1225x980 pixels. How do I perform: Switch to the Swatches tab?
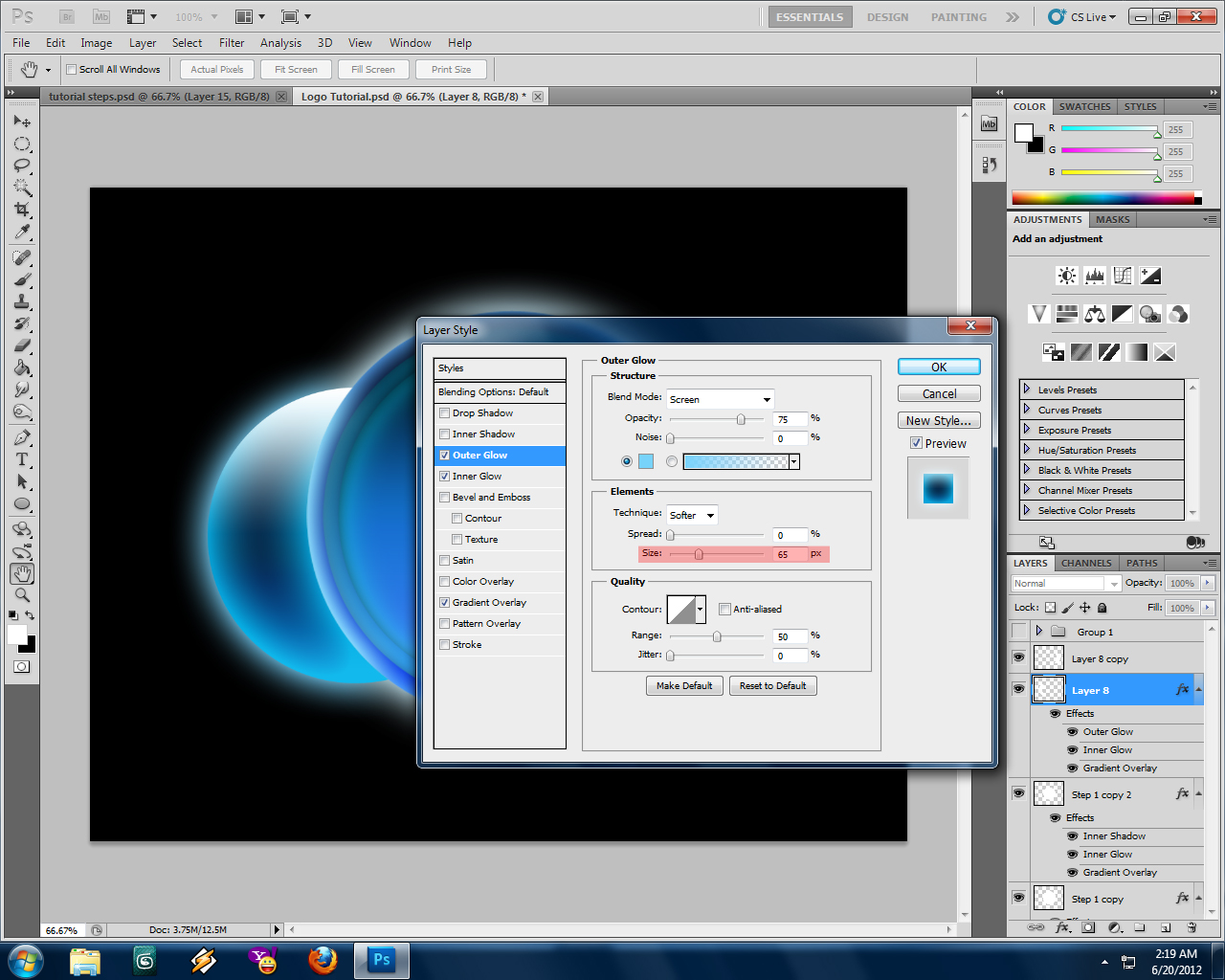(1084, 106)
